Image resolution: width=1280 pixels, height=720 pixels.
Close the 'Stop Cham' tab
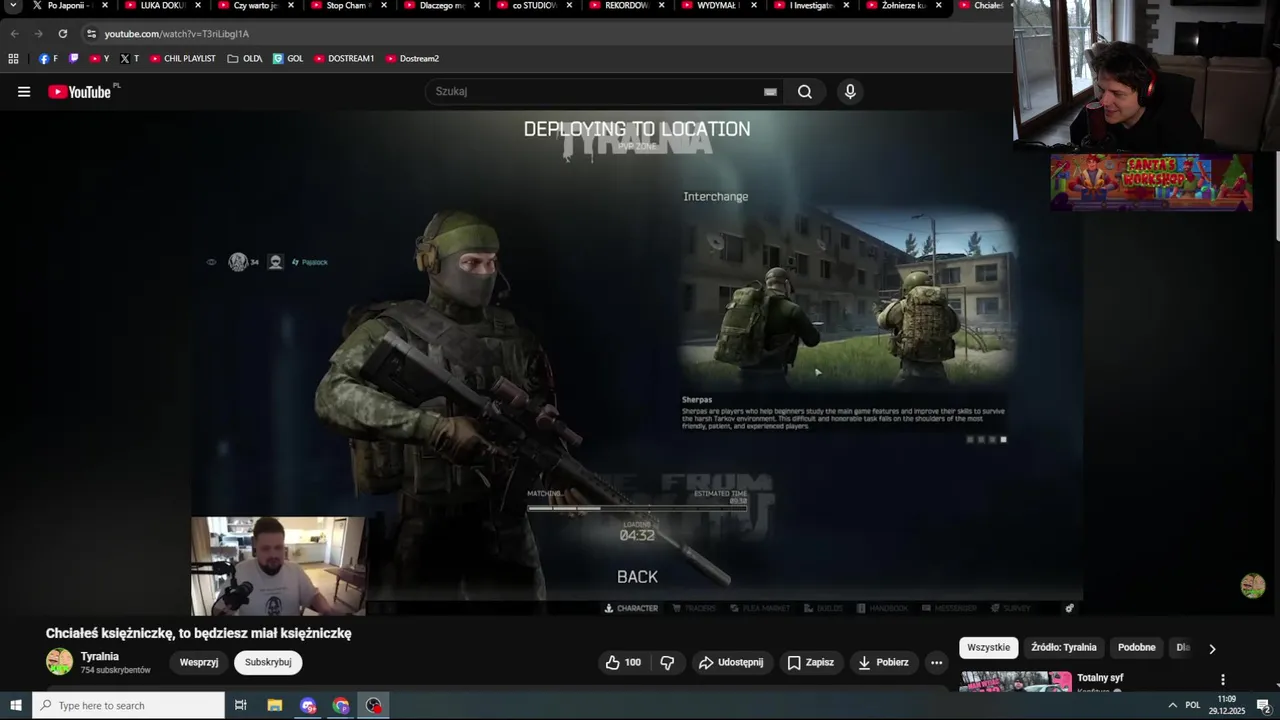coord(383,5)
